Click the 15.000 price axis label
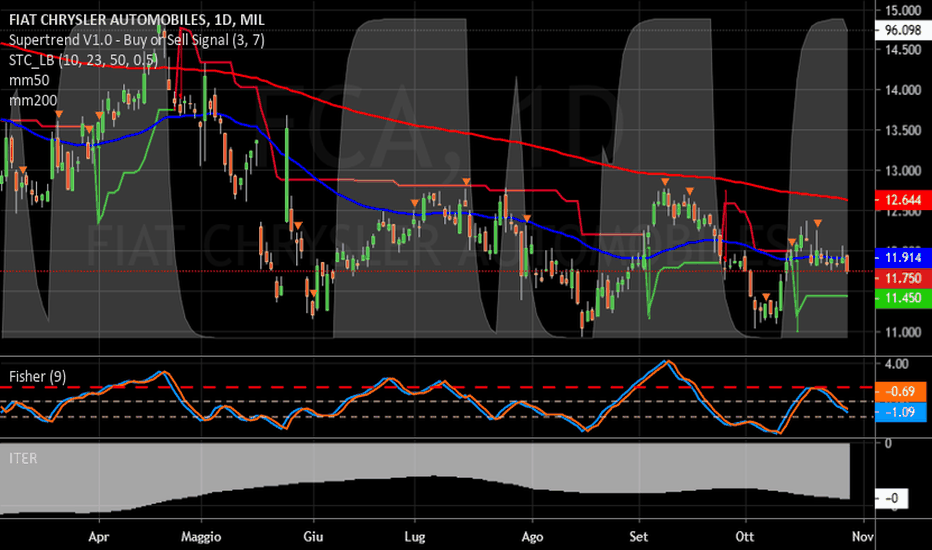932x550 pixels. pyautogui.click(x=903, y=10)
